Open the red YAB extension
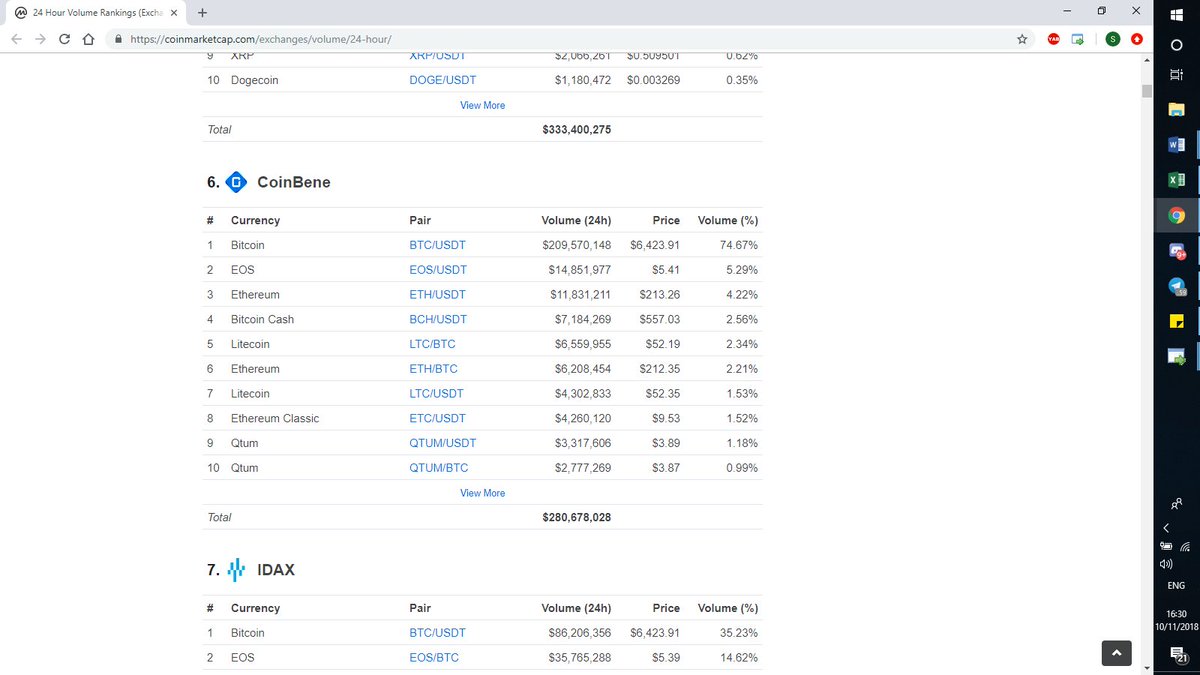1200x675 pixels. pyautogui.click(x=1054, y=39)
